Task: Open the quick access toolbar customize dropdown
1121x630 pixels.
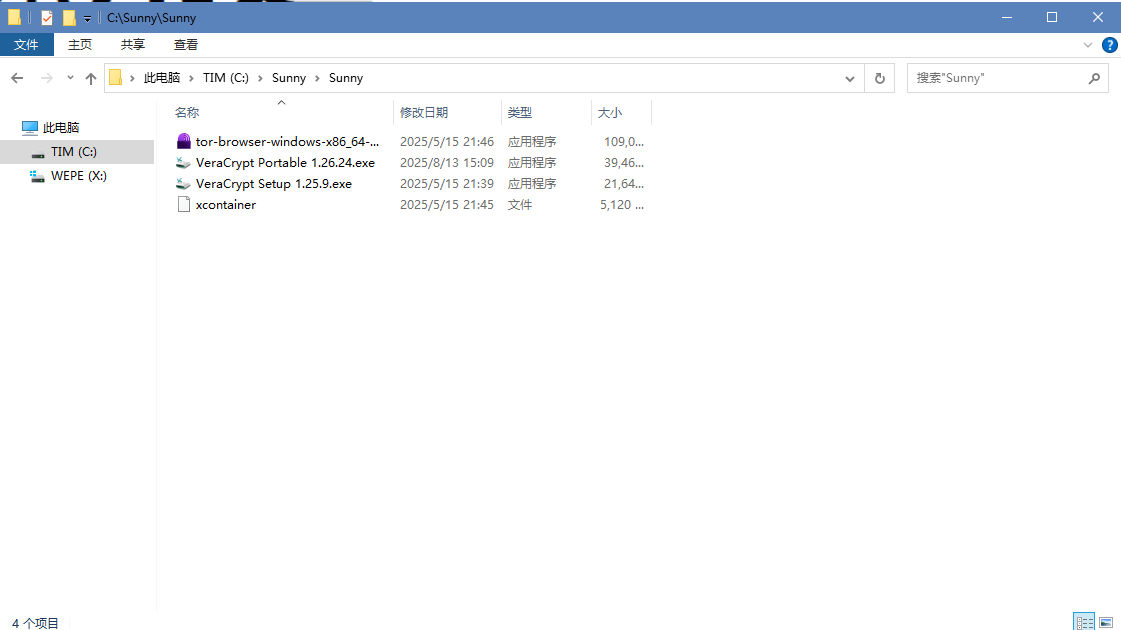Action: point(87,19)
